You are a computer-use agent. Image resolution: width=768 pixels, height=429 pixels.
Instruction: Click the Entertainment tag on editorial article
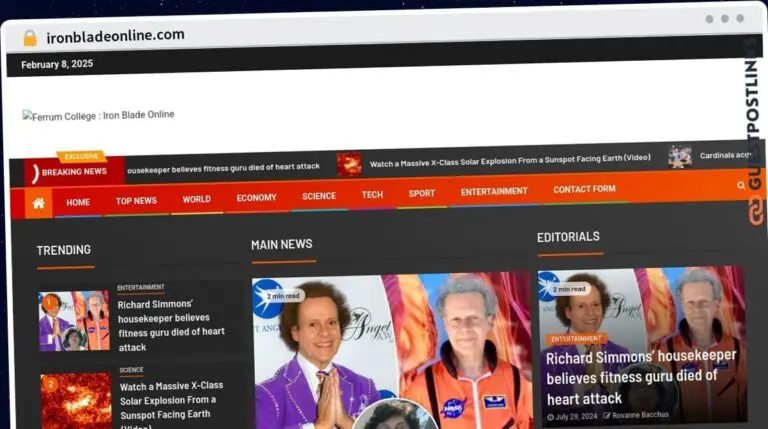pyautogui.click(x=577, y=339)
